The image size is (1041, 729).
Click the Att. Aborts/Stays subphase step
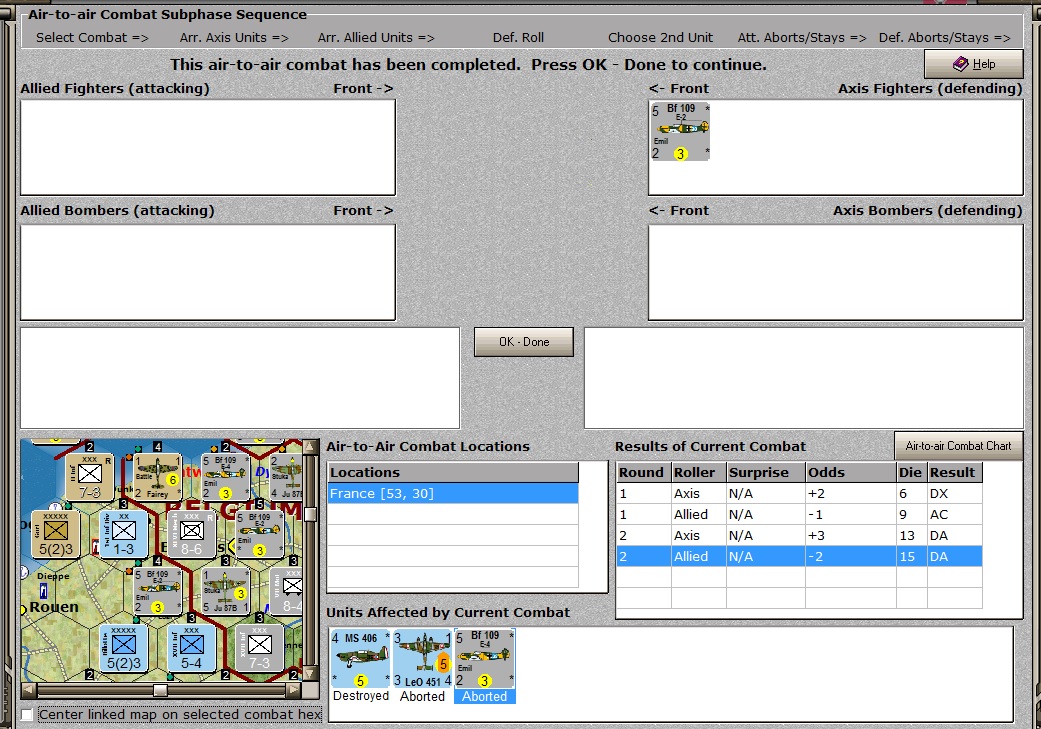pyautogui.click(x=802, y=38)
